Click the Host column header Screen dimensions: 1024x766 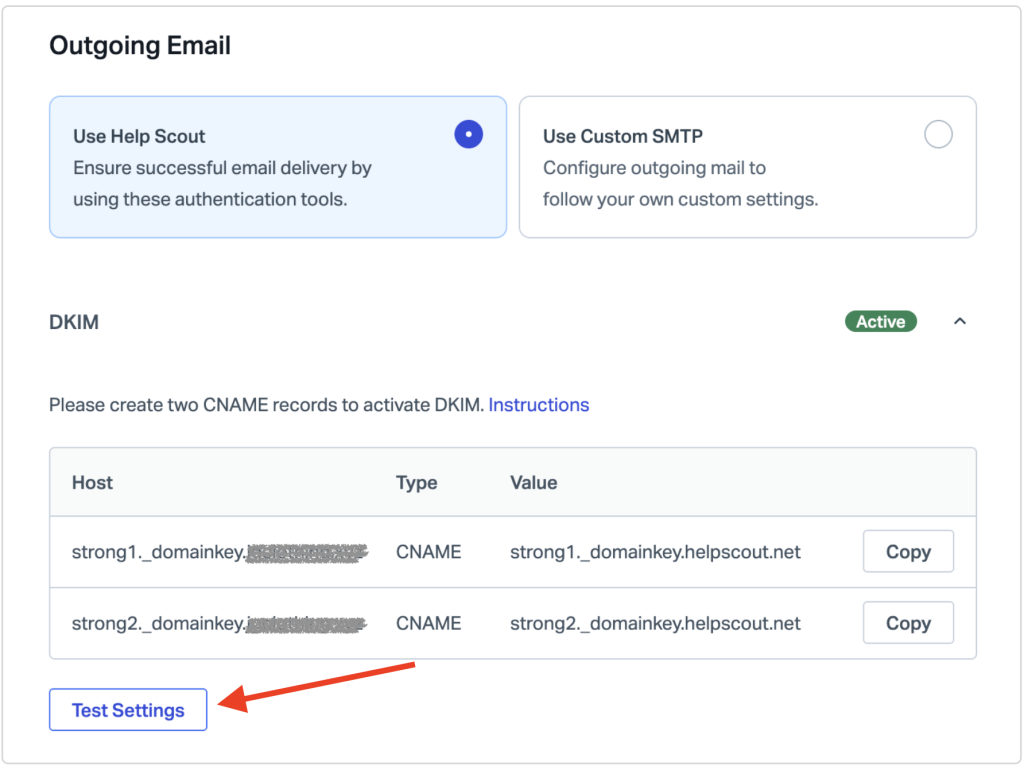coord(92,482)
